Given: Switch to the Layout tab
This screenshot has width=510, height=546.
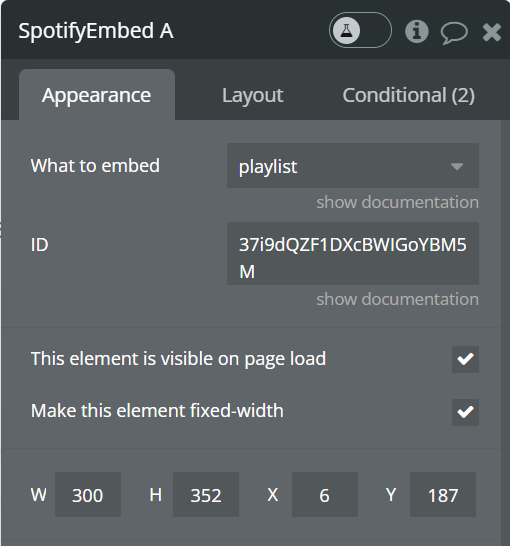Looking at the screenshot, I should click(x=253, y=95).
